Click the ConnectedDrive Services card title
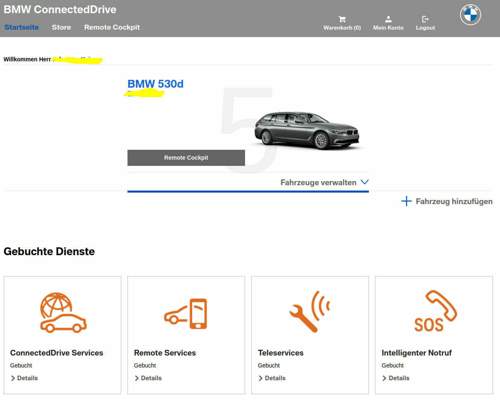The width and height of the screenshot is (500, 400). coord(57,353)
